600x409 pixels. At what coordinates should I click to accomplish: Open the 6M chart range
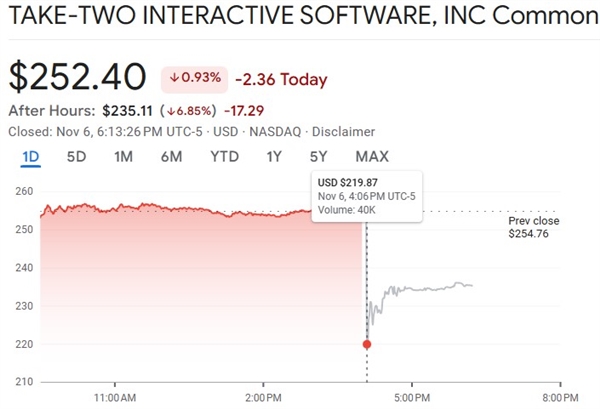171,156
